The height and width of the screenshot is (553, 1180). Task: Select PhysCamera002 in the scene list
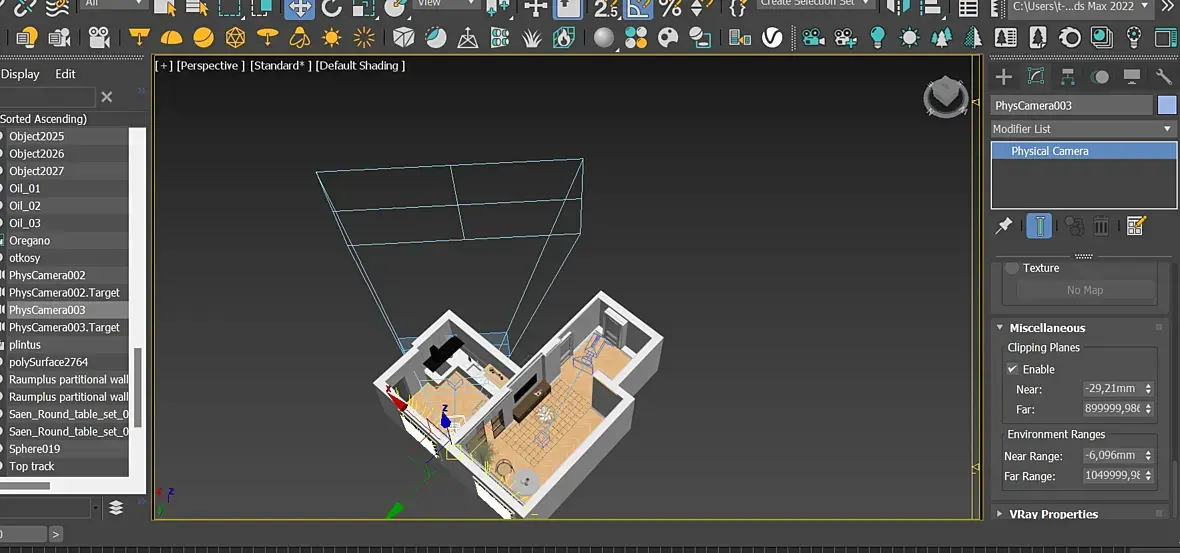[47, 275]
